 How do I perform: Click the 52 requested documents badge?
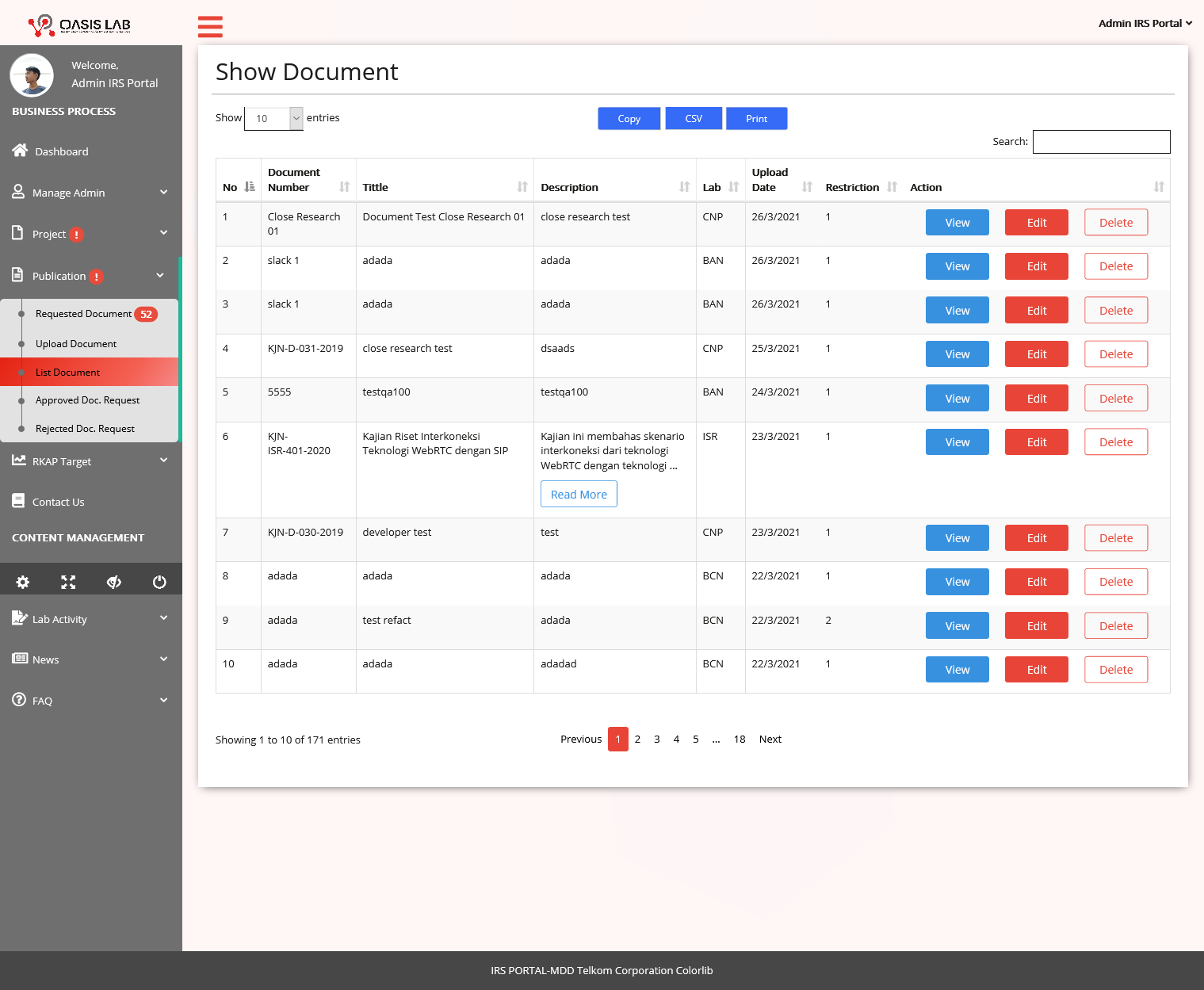(x=146, y=314)
